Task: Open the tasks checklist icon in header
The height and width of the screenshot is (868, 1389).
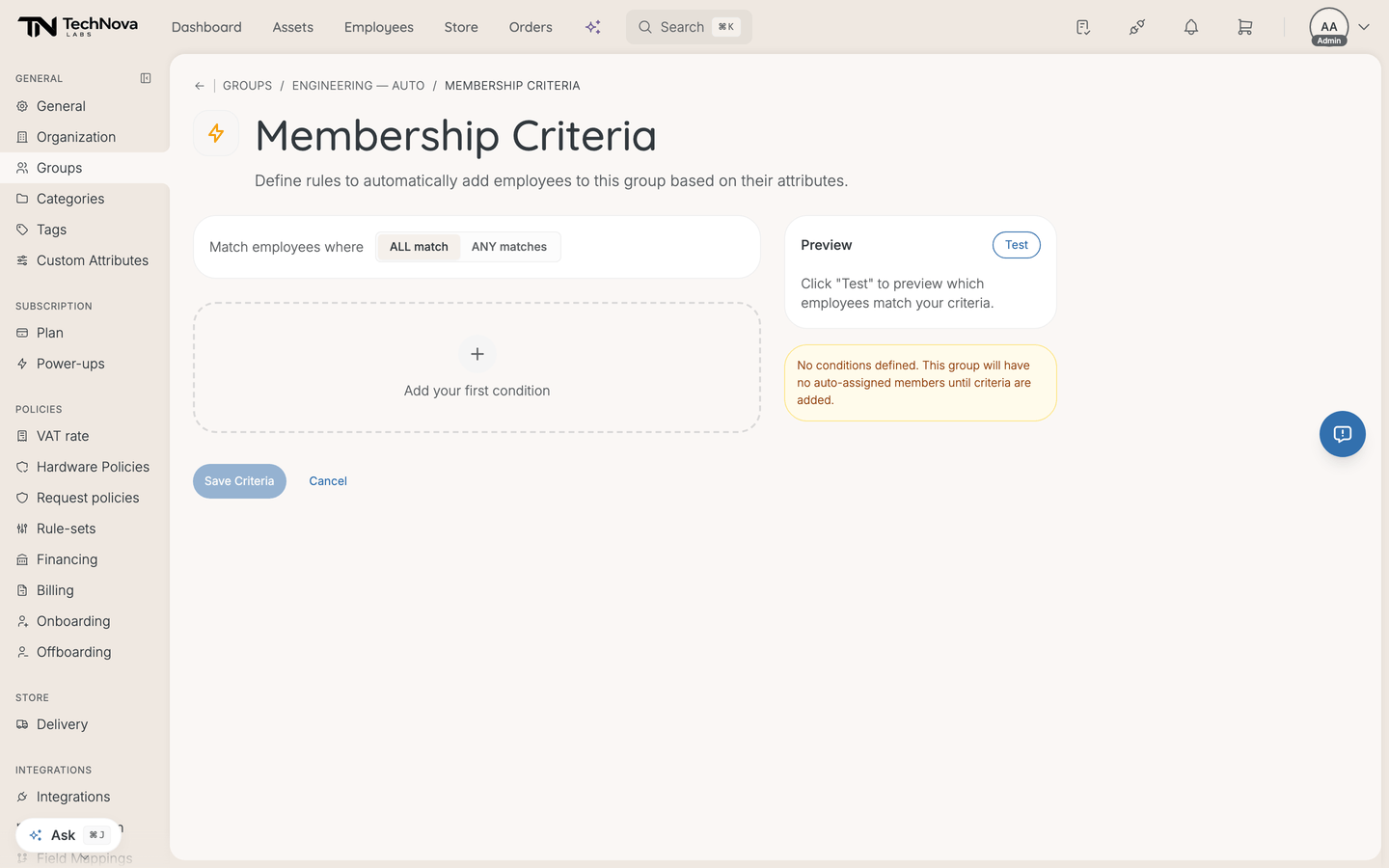Action: tap(1083, 27)
